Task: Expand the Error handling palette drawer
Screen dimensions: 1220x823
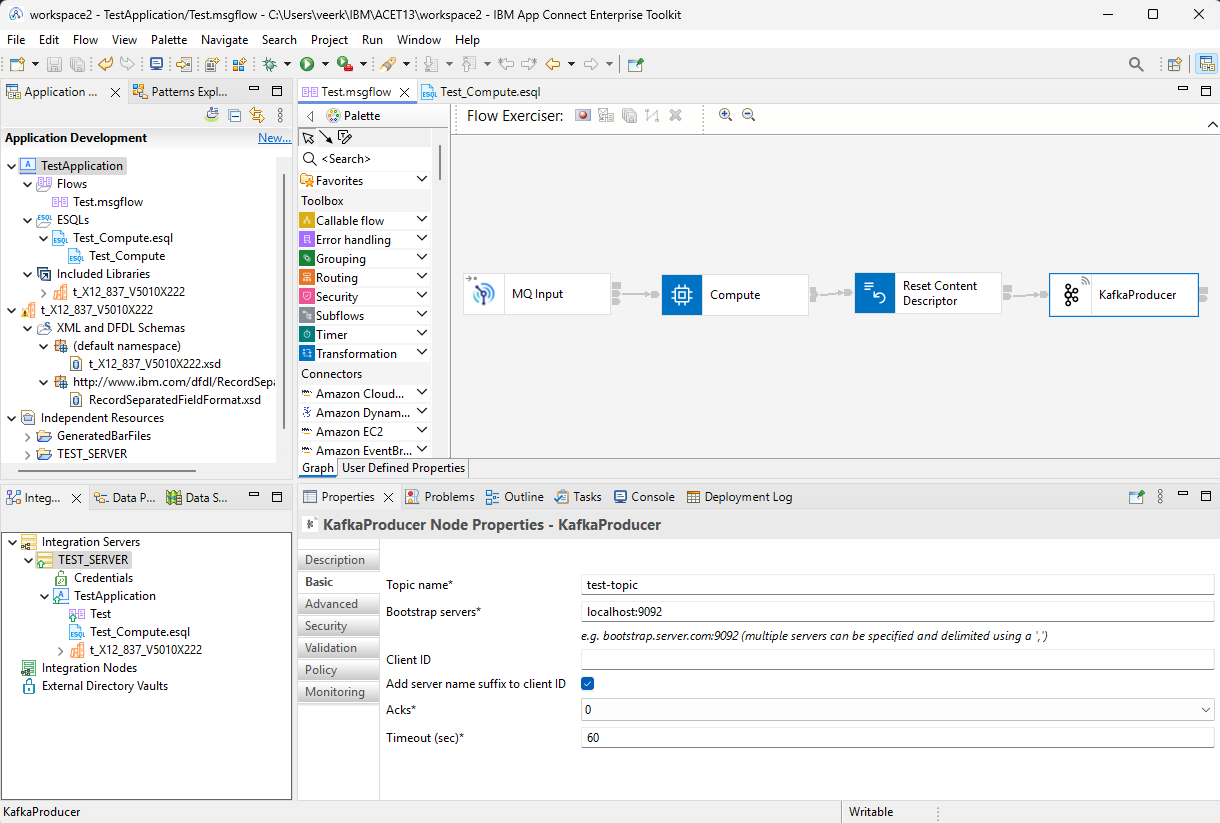Action: [x=421, y=239]
